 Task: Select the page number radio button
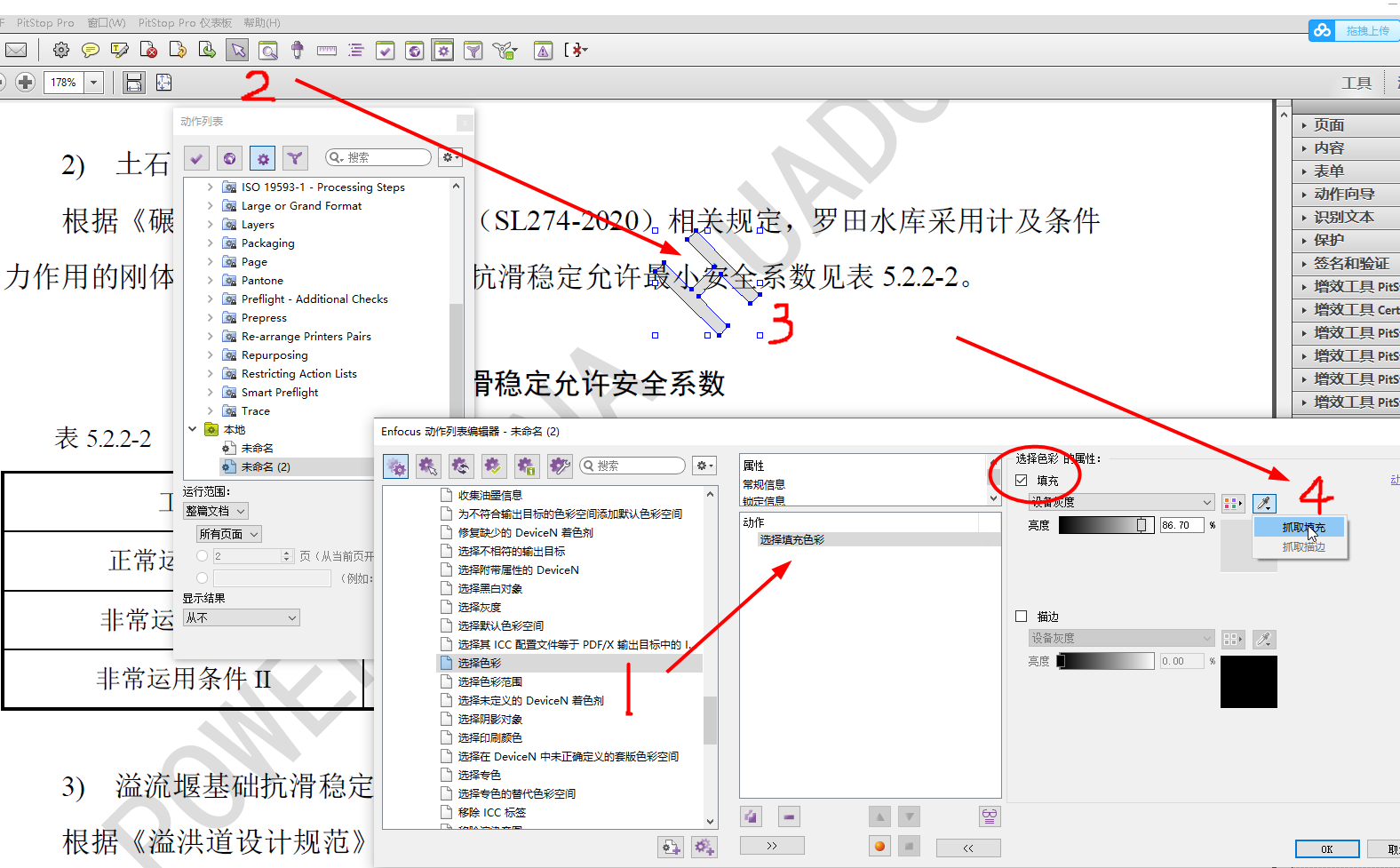coord(203,556)
